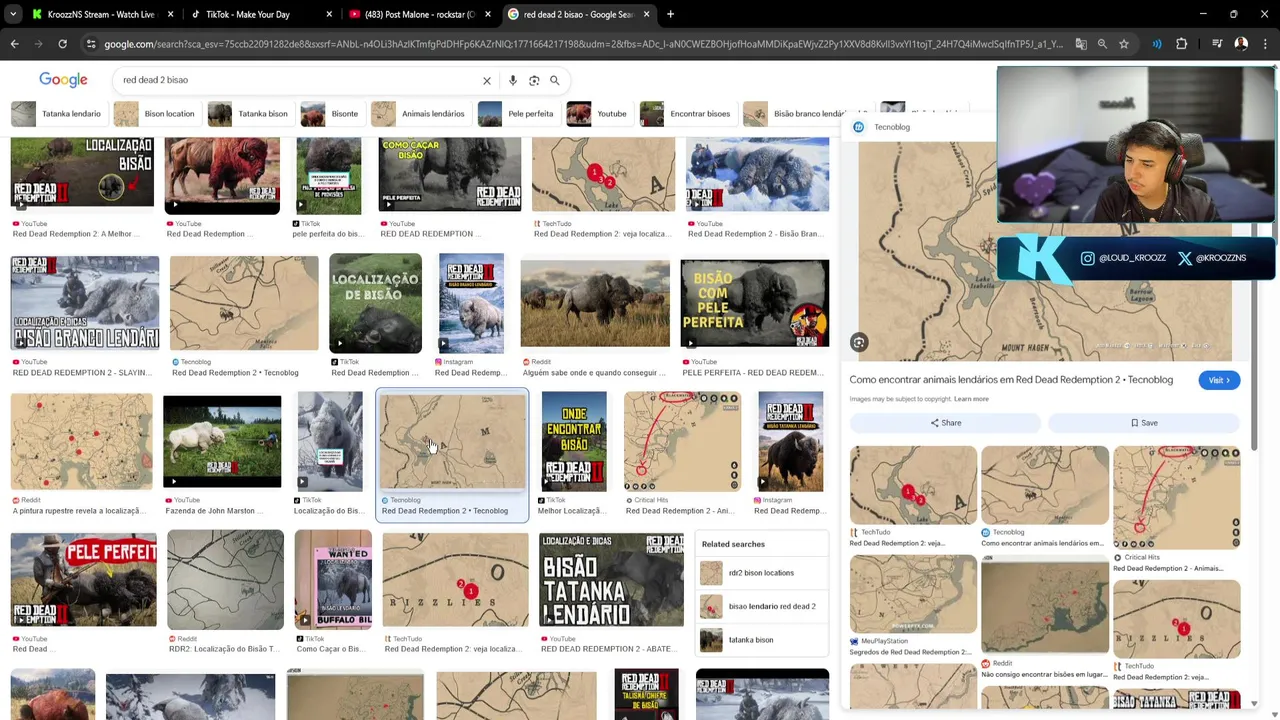Open the zoom magnifier icon in address bar
Image resolution: width=1280 pixels, height=720 pixels.
click(x=1102, y=44)
